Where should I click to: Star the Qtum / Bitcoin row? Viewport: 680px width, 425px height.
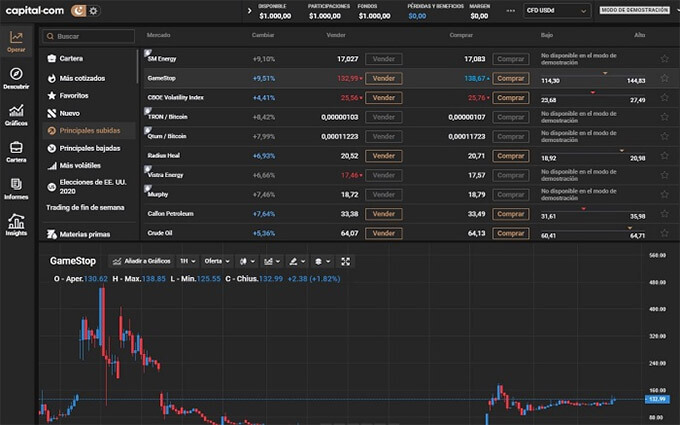point(664,136)
